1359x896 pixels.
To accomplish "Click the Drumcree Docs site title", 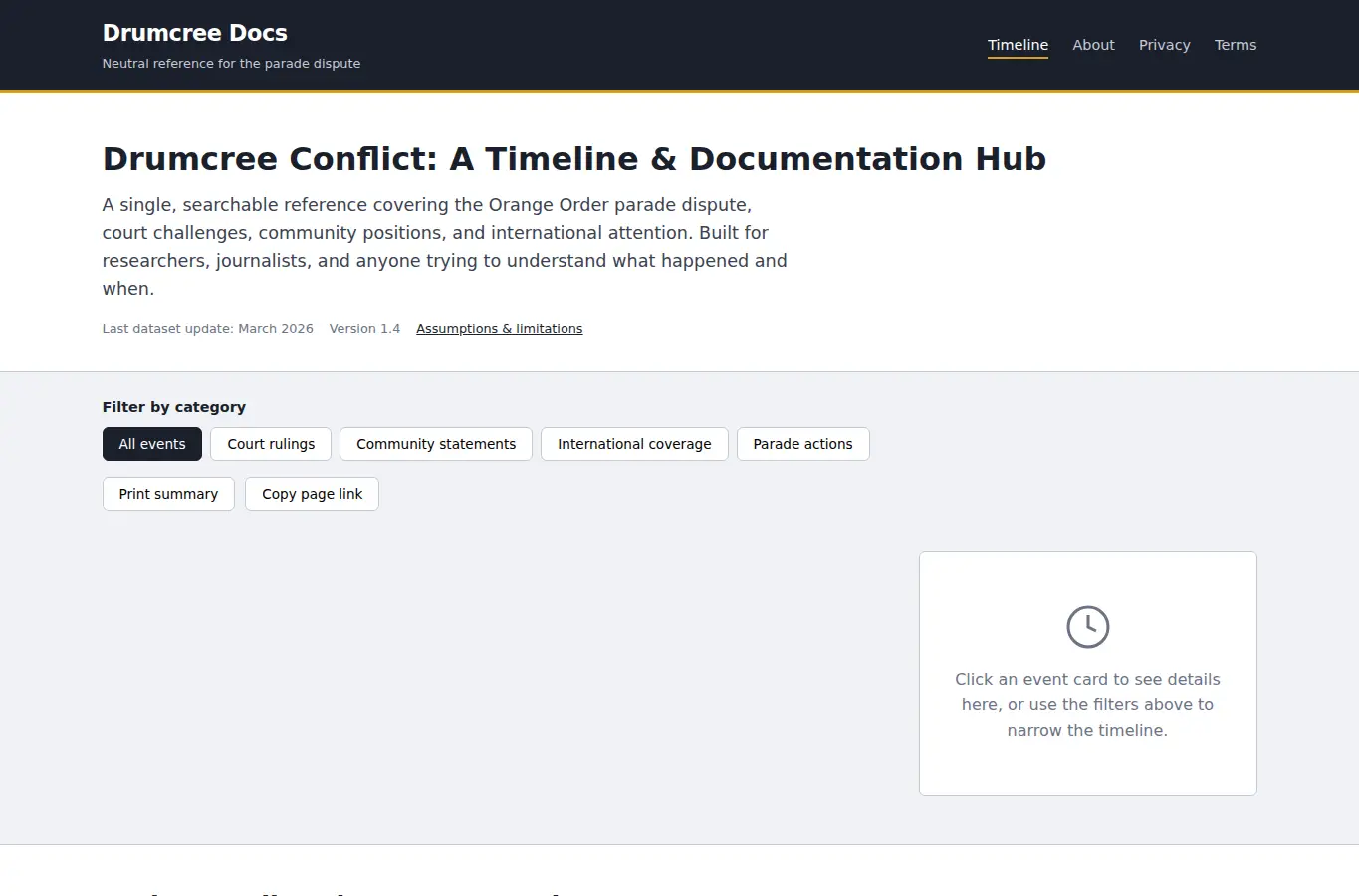I will tap(195, 33).
